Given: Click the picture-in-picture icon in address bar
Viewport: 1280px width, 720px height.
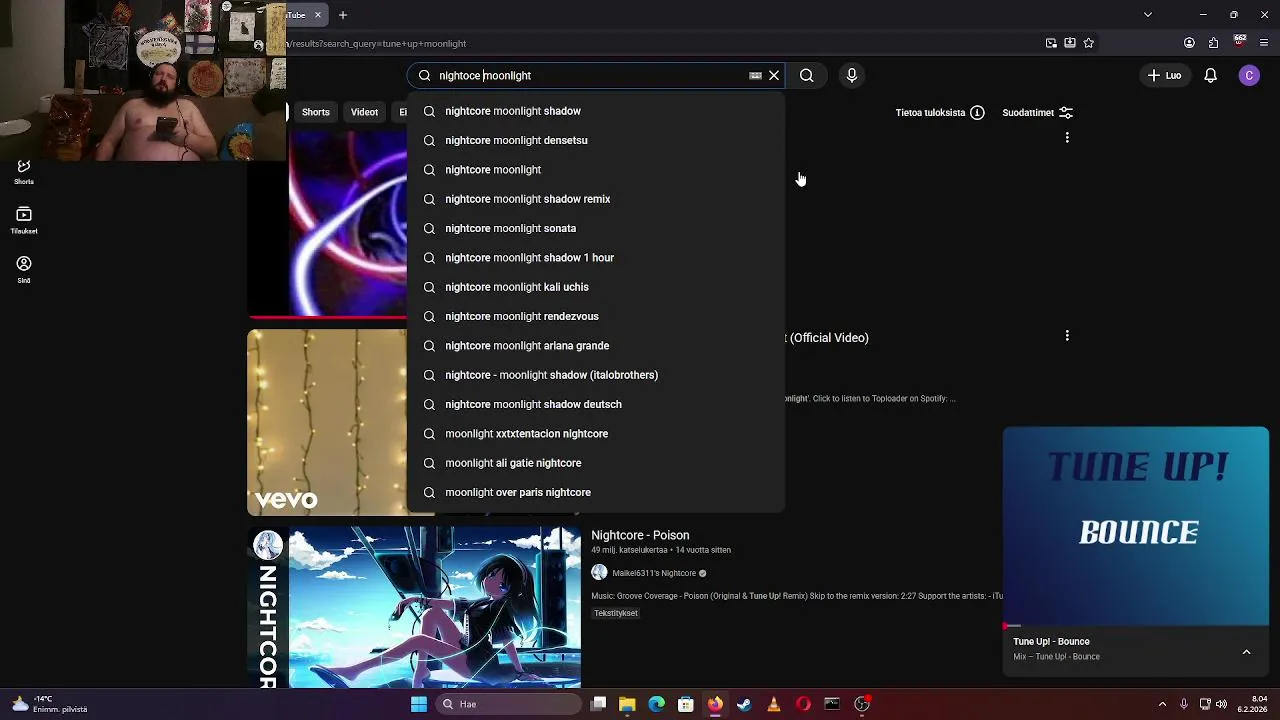Looking at the screenshot, I should [1051, 43].
